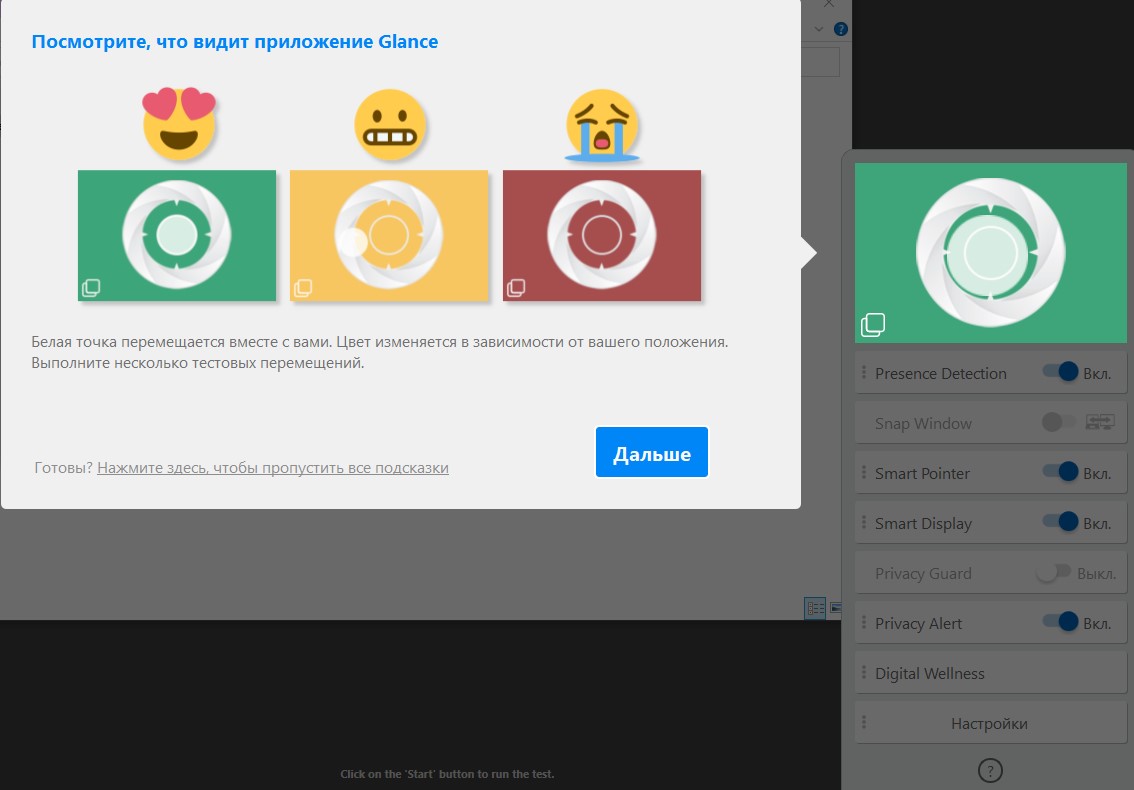This screenshot has width=1134, height=790.
Task: Open Digital Wellness
Action: tap(990, 673)
